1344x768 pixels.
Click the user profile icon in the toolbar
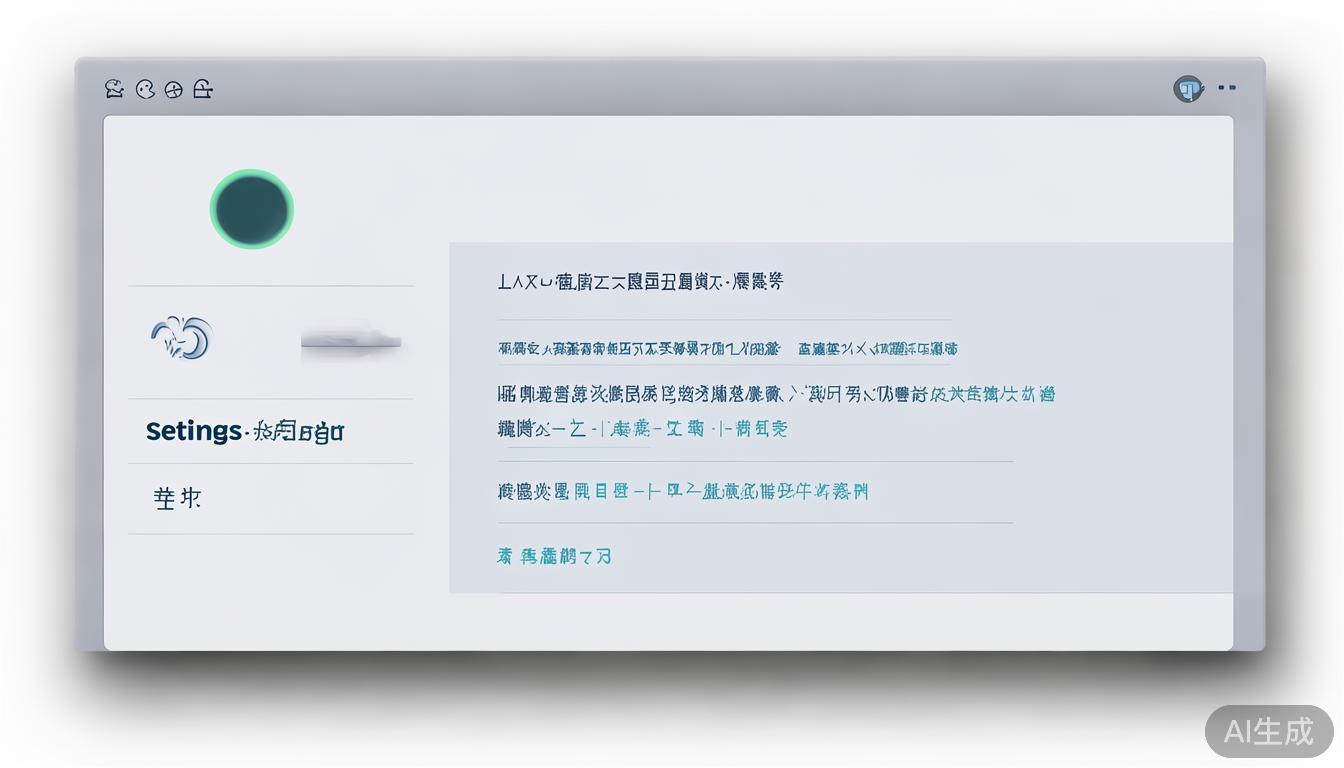click(x=113, y=88)
